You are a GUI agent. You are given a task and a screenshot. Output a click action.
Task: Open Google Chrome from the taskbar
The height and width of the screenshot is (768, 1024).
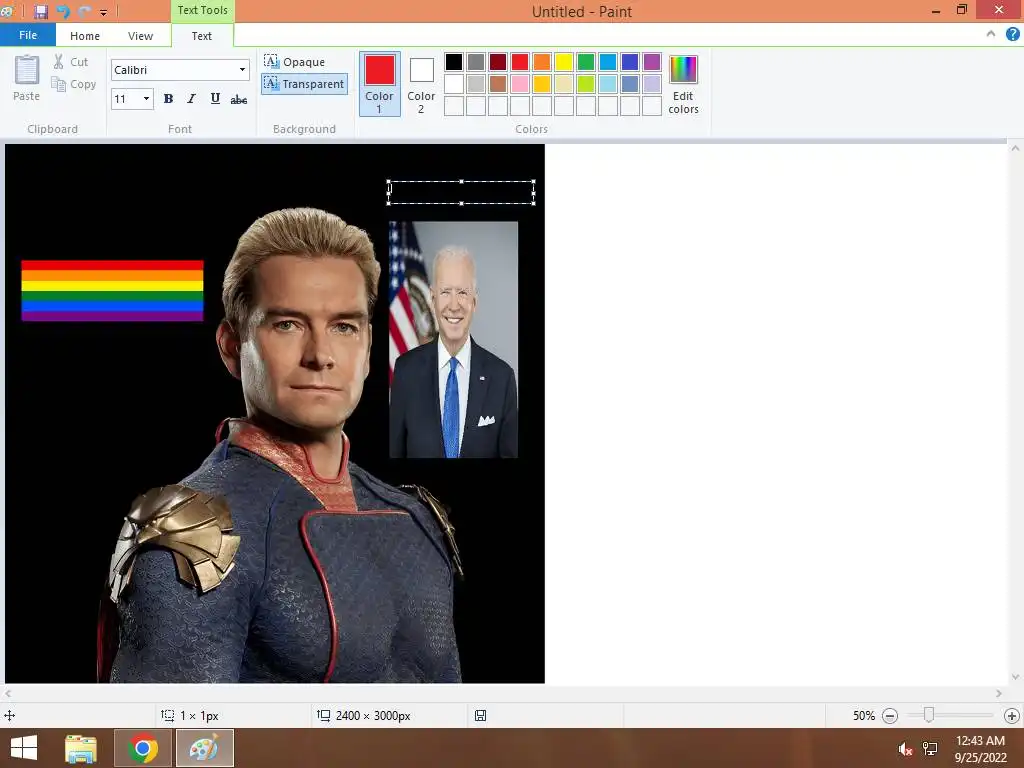point(142,748)
